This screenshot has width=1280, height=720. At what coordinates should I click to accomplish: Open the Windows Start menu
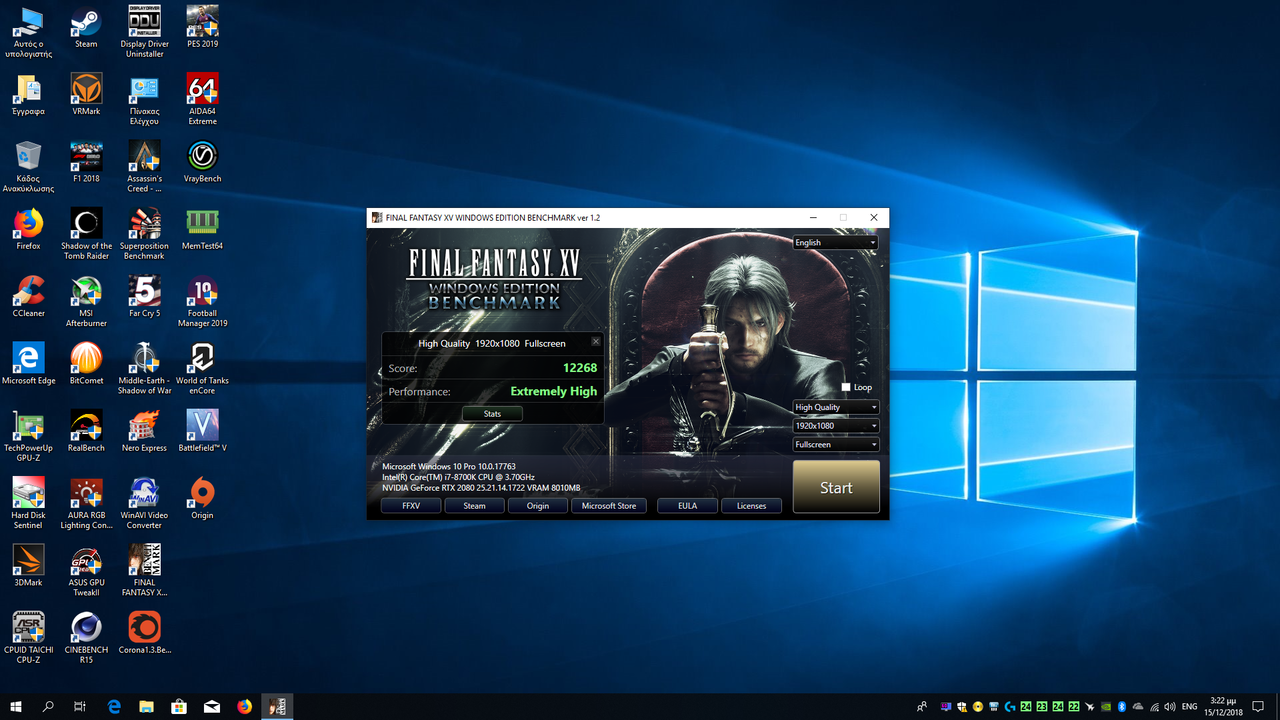coord(16,706)
